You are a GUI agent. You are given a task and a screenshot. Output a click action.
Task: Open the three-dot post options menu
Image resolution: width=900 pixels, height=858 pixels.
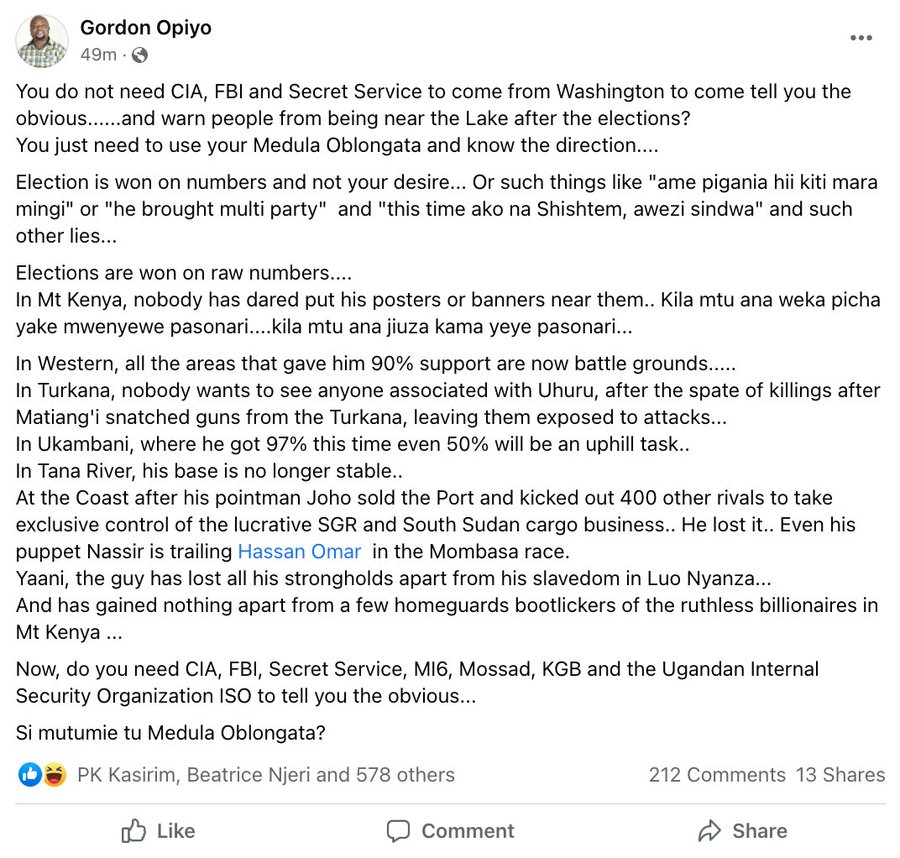point(861,38)
